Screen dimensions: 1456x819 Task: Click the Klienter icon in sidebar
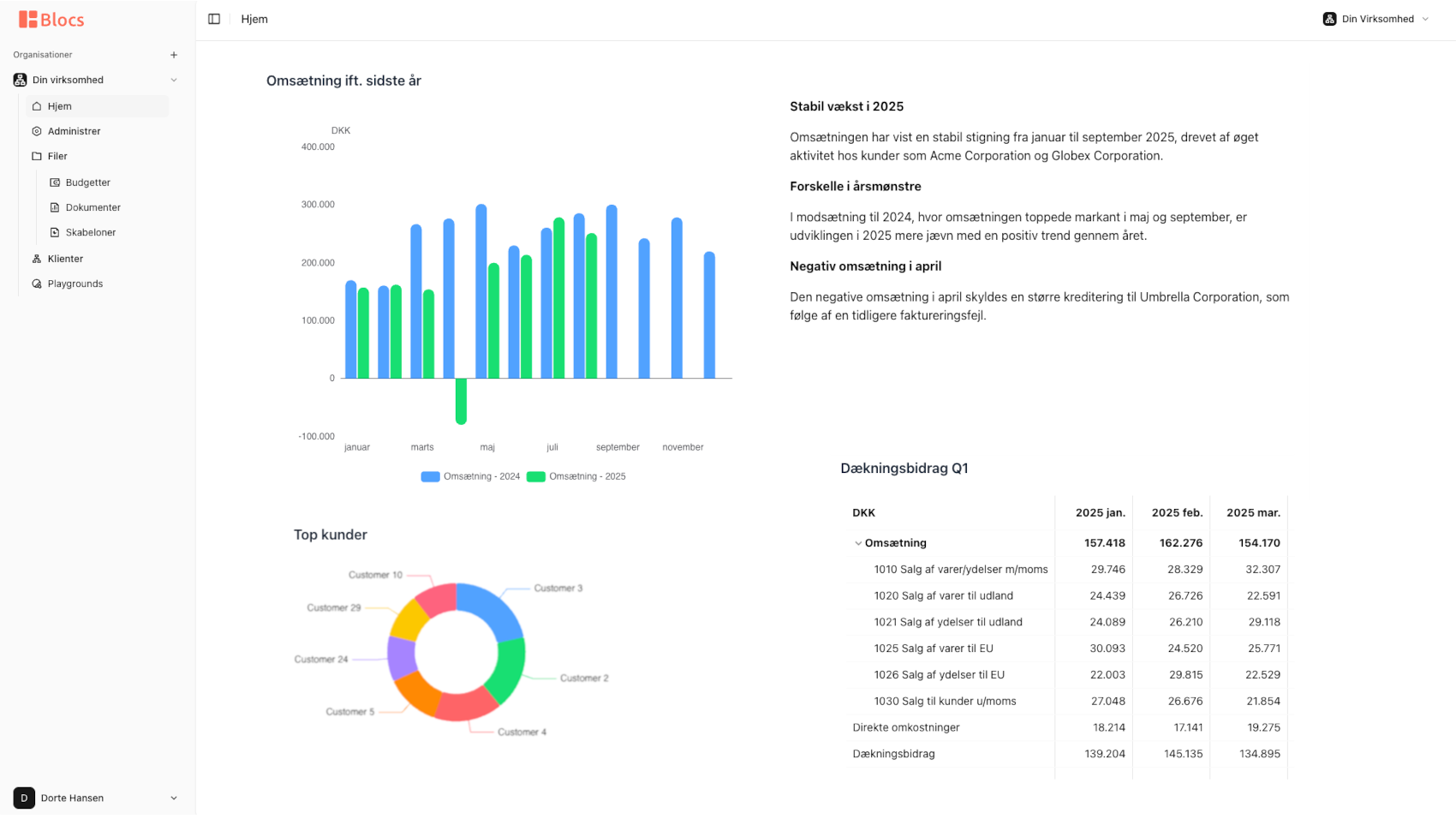37,259
